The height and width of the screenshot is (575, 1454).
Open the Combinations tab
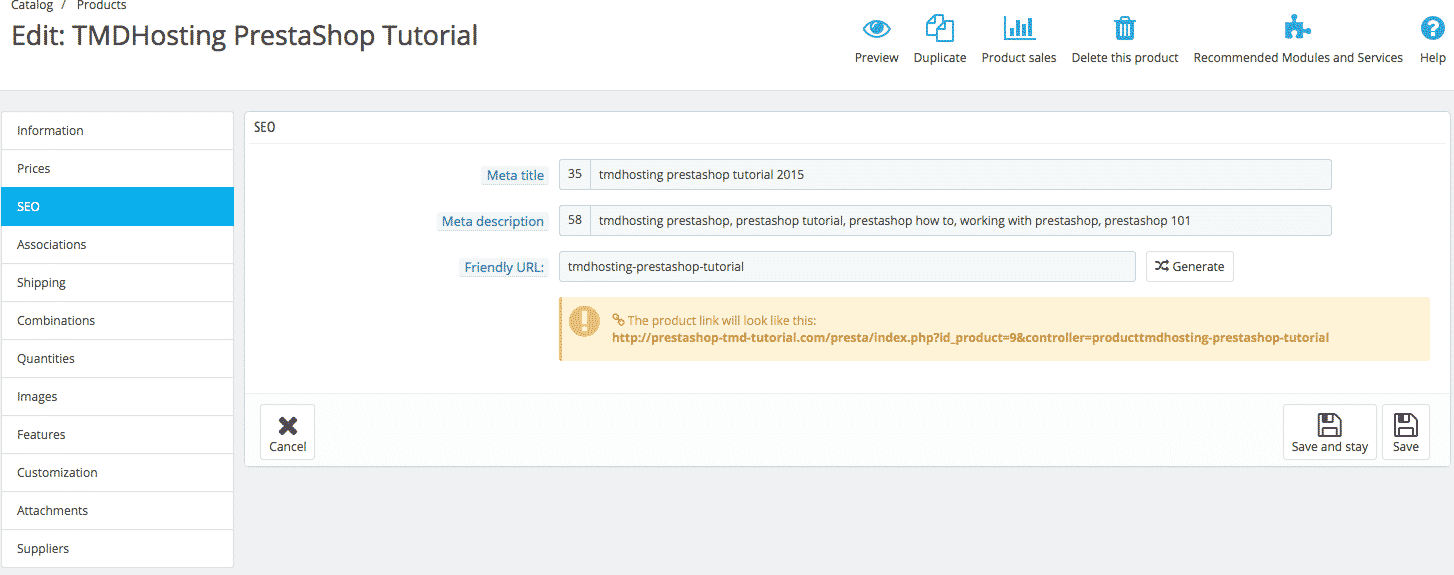tap(118, 321)
